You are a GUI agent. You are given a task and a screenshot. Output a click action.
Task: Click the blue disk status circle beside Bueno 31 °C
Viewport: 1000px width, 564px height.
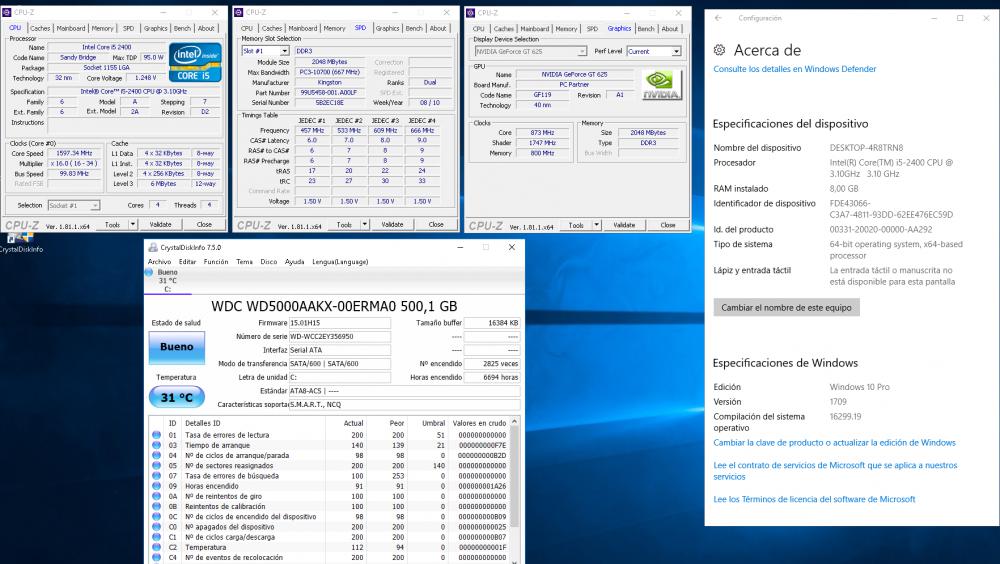pyautogui.click(x=149, y=272)
